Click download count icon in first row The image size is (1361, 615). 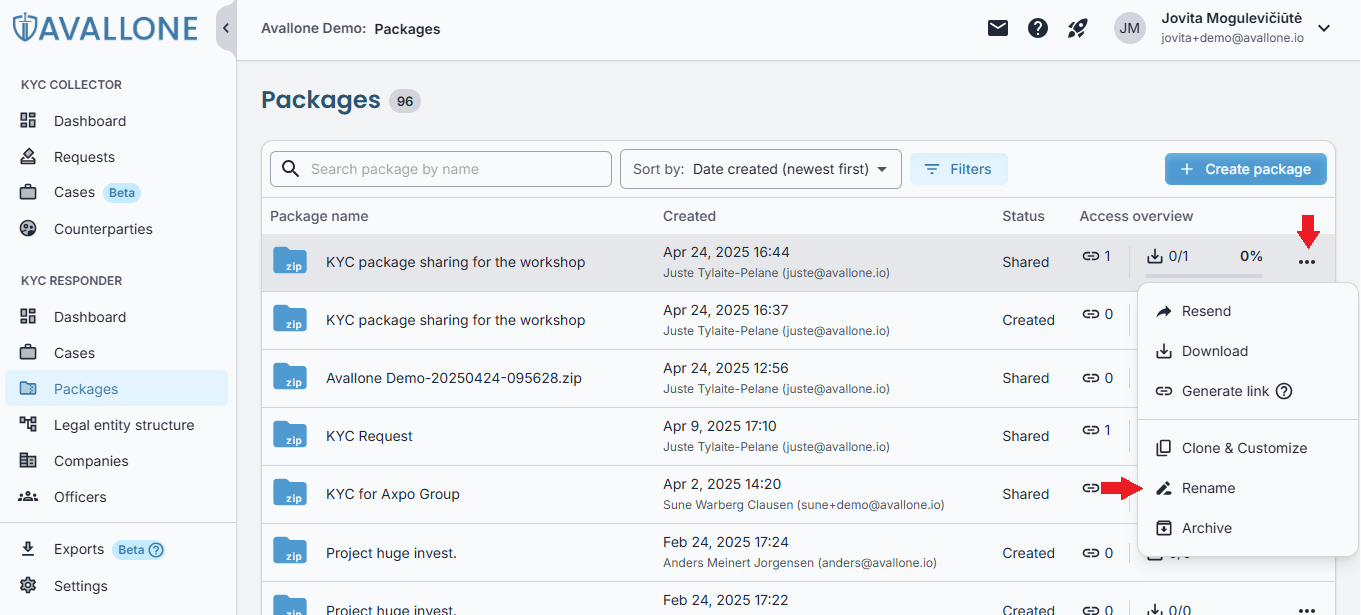1155,256
